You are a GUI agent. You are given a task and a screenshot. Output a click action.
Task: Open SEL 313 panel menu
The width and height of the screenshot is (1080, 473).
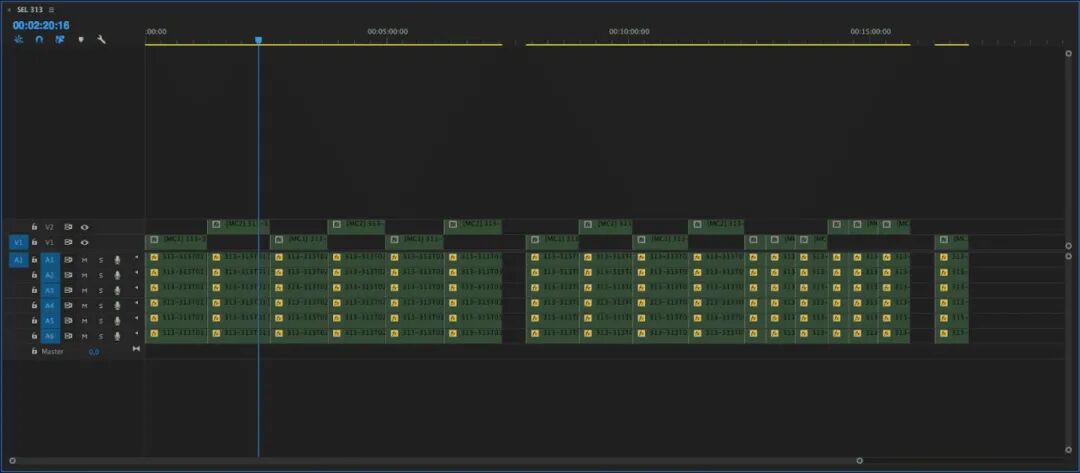[52, 10]
